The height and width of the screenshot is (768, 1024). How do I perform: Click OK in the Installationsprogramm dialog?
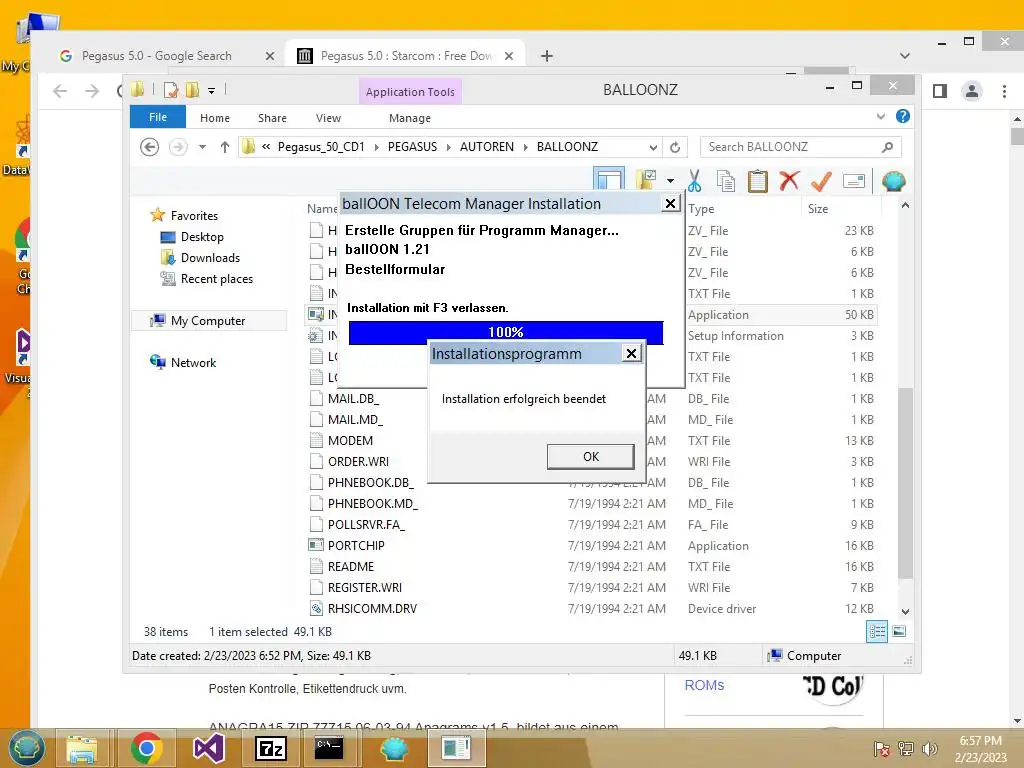pos(590,456)
